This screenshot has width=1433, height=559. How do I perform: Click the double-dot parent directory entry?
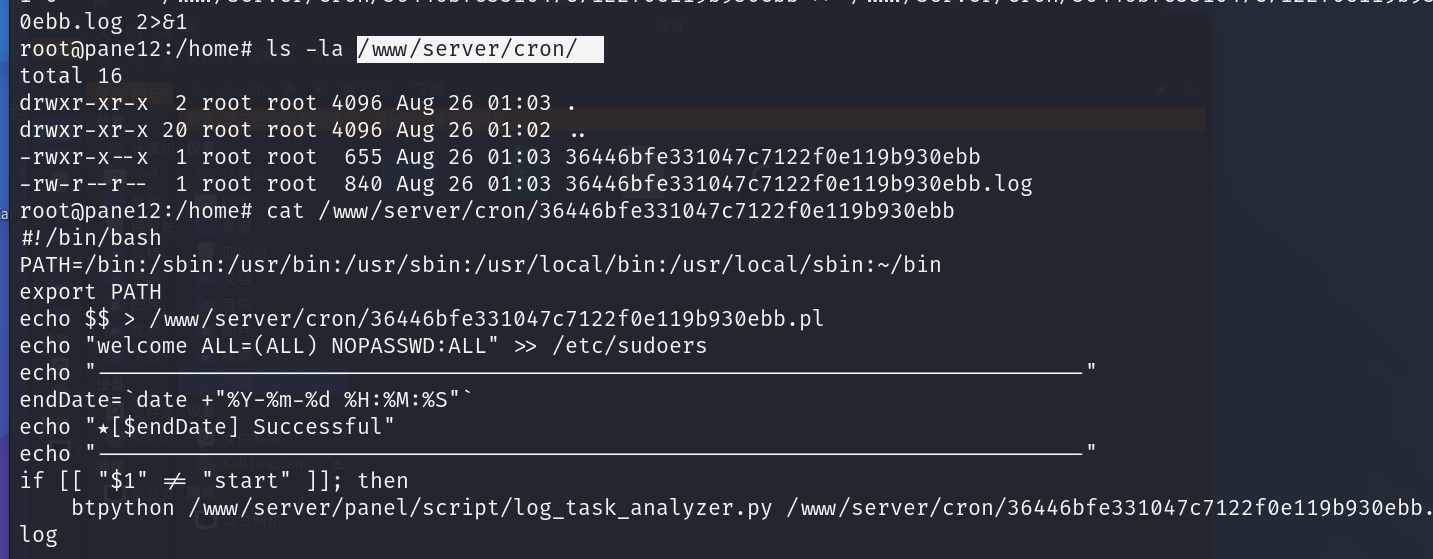point(576,129)
